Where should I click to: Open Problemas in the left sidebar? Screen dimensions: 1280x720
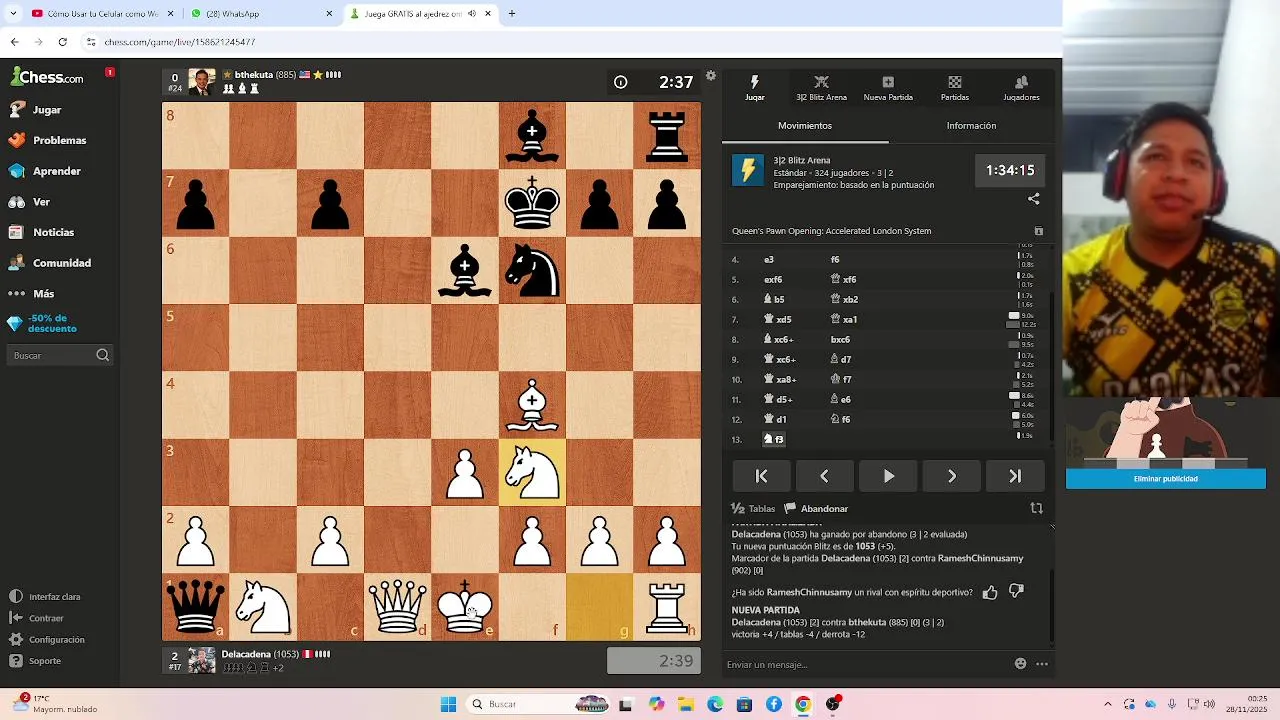click(48, 141)
